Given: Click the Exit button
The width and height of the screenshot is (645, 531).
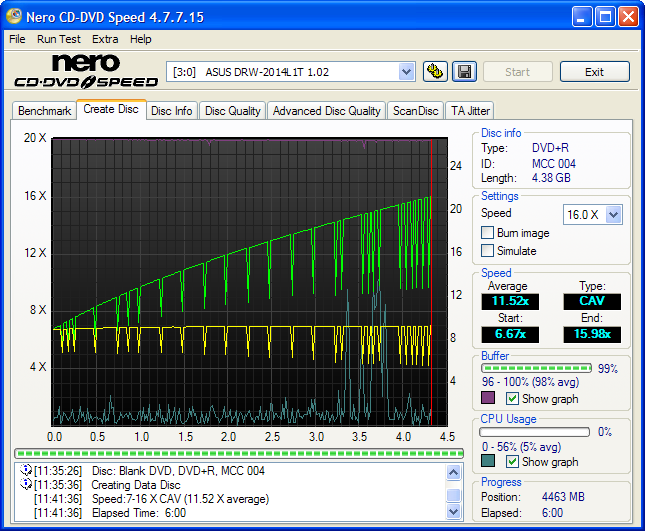Looking at the screenshot, I should 594,72.
